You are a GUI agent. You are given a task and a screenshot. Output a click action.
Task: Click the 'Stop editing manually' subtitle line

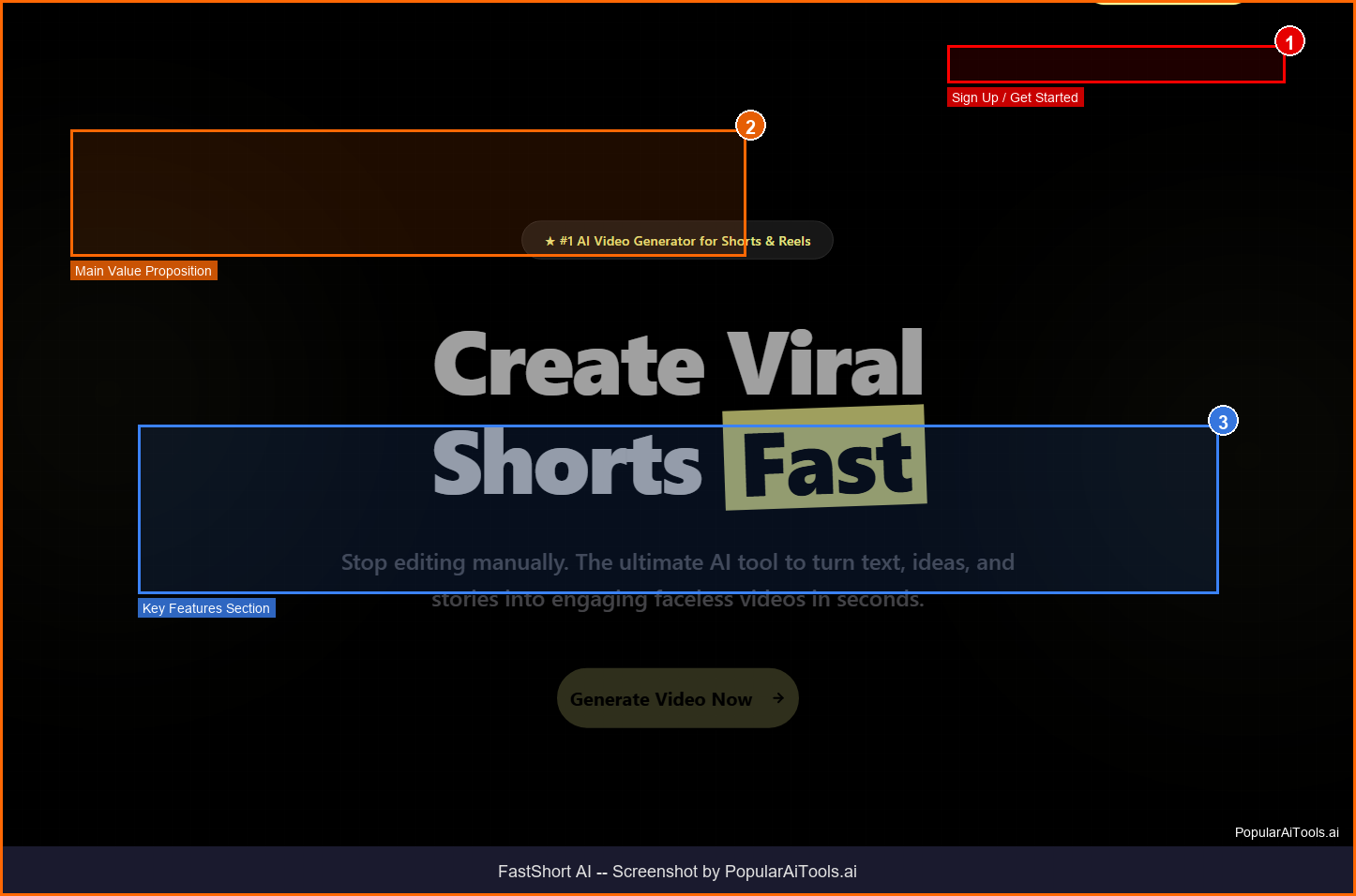pos(677,562)
